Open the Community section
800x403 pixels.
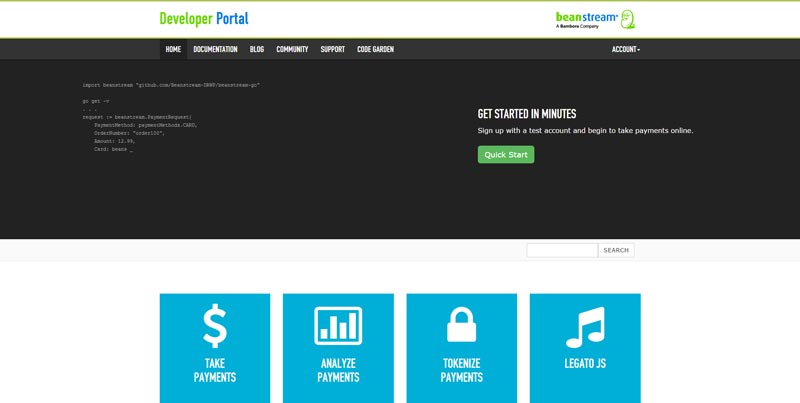pos(292,49)
